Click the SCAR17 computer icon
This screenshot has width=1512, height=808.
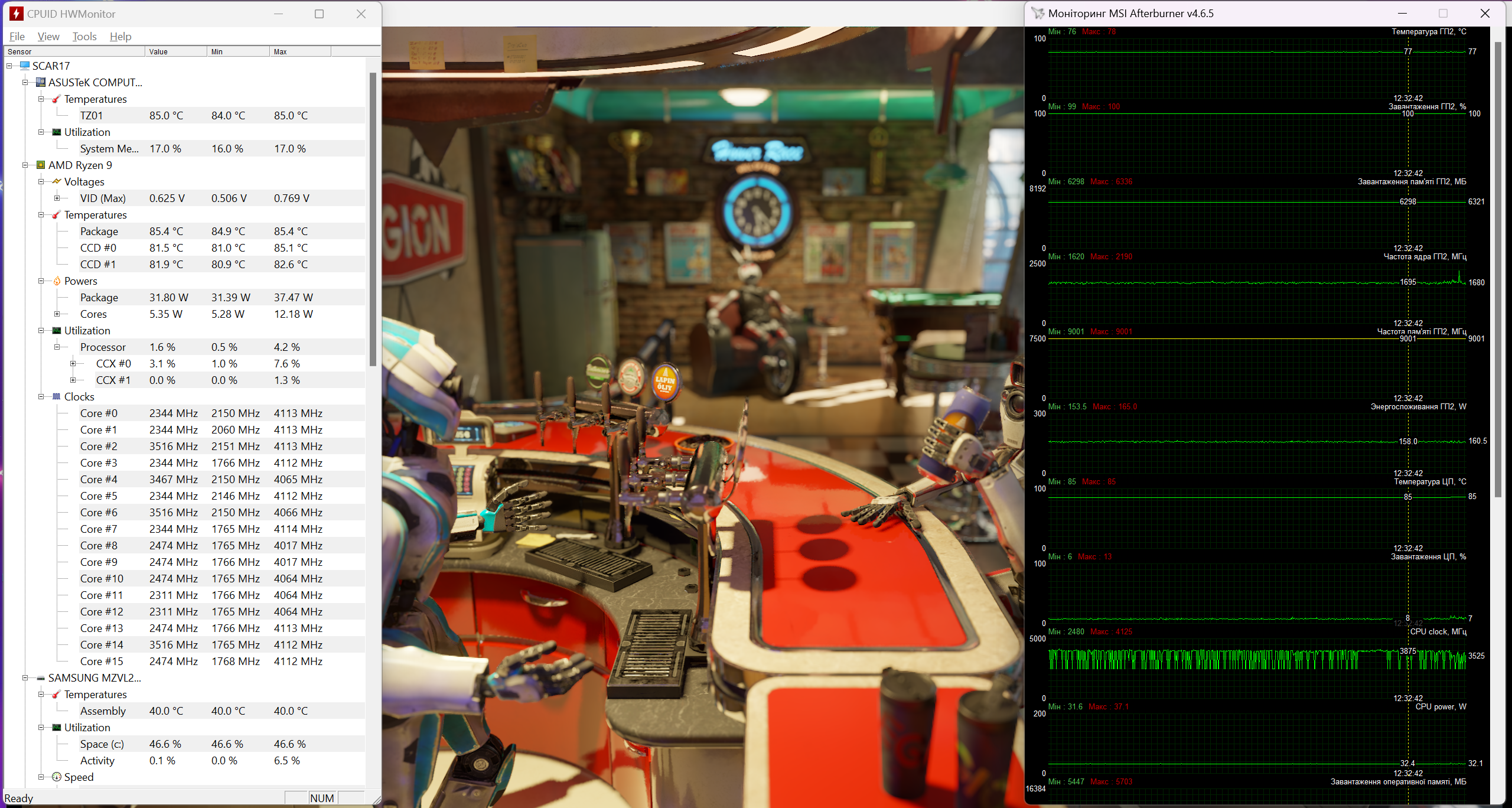(25, 66)
